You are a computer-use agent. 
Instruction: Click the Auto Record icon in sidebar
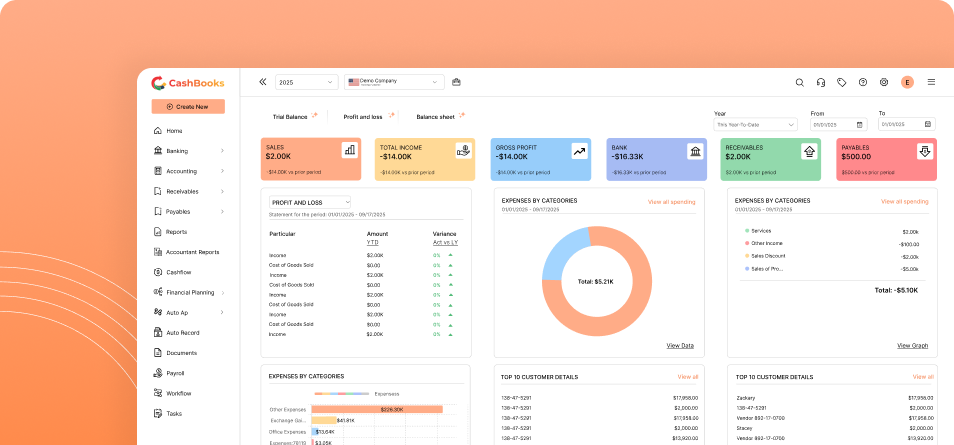[158, 332]
